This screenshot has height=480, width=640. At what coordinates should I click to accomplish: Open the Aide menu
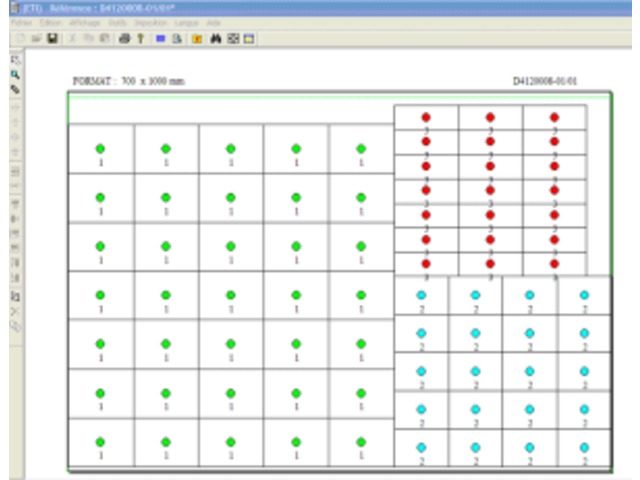[213, 22]
